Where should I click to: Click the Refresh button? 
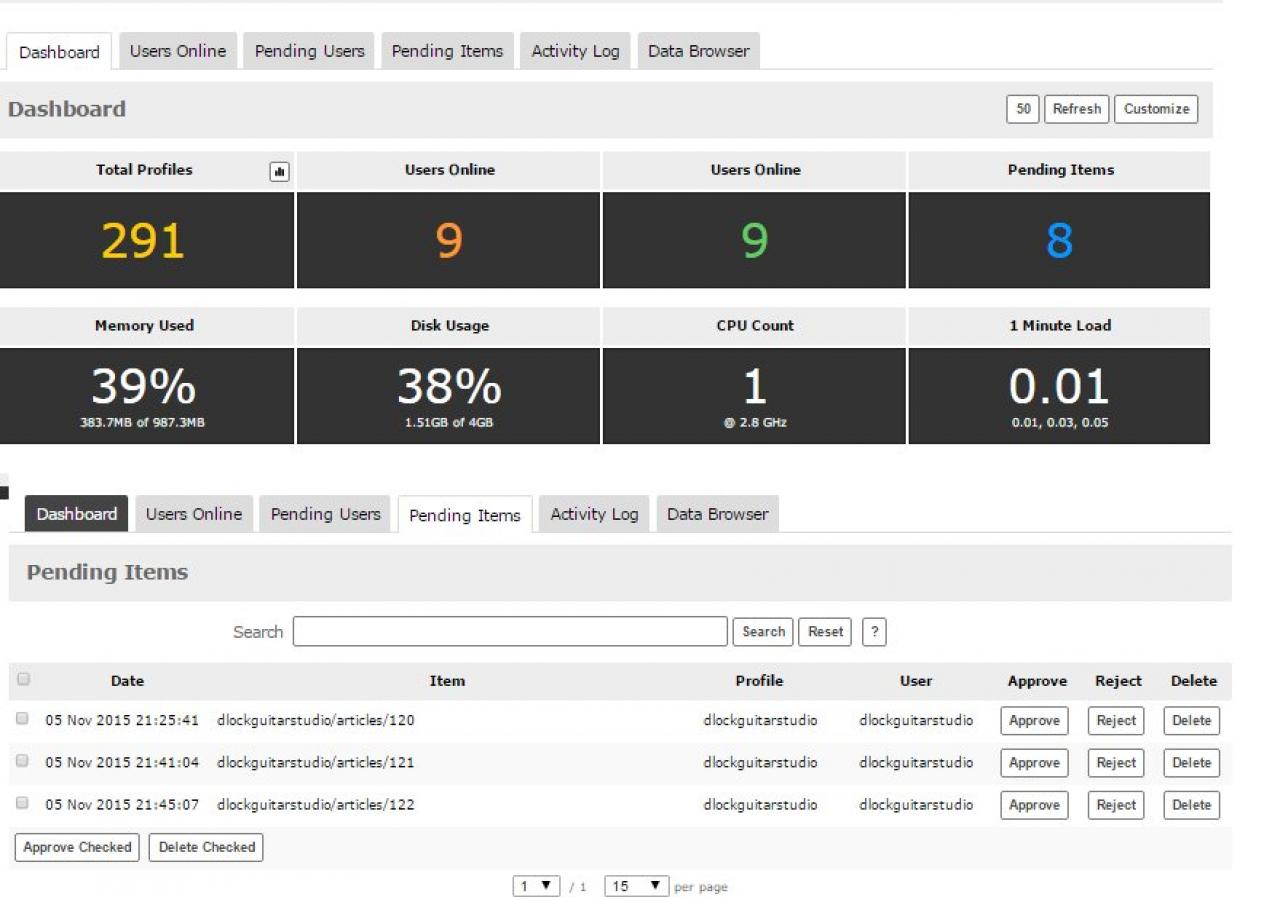click(x=1076, y=109)
